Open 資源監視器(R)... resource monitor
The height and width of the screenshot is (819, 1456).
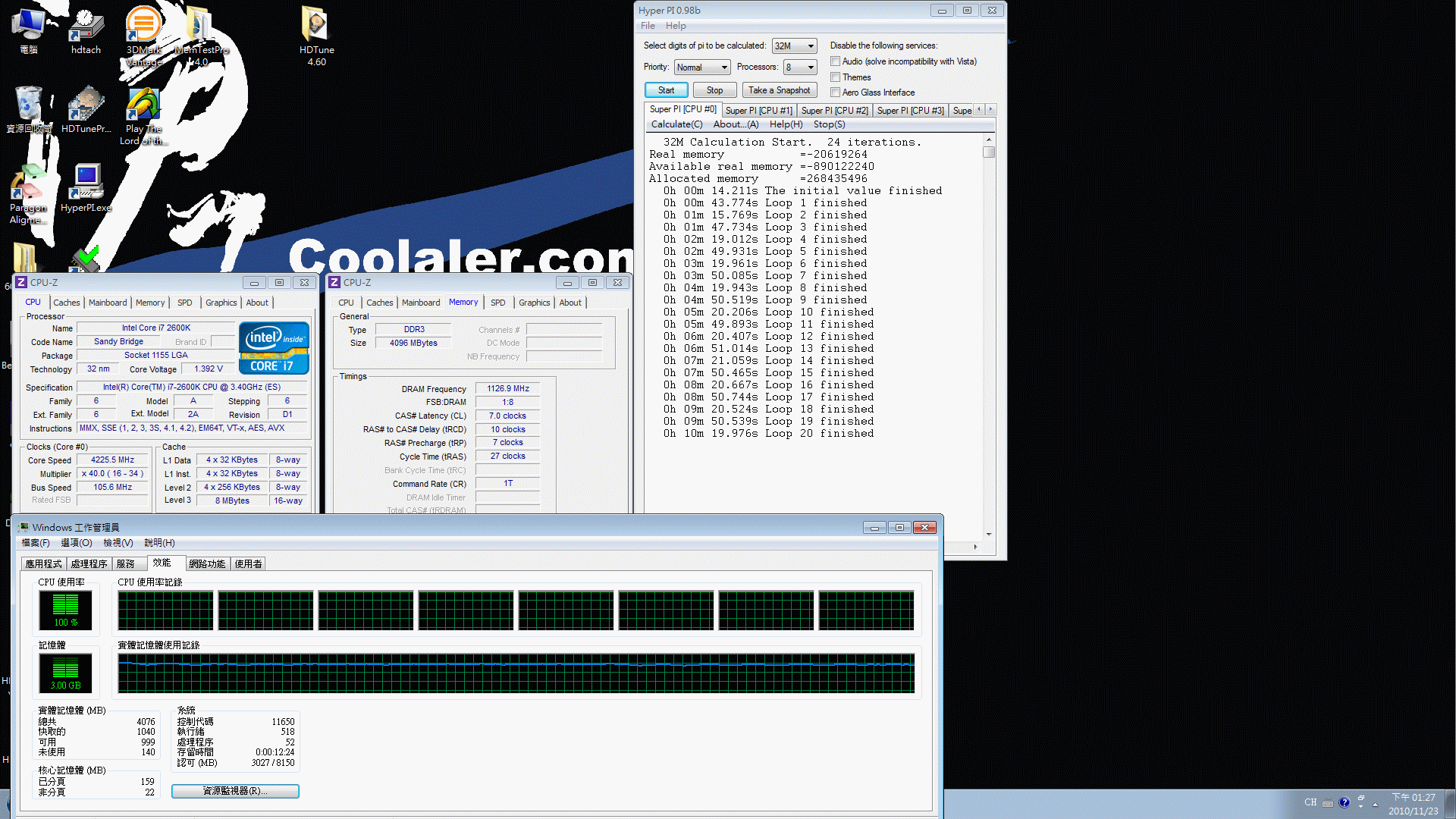(235, 791)
